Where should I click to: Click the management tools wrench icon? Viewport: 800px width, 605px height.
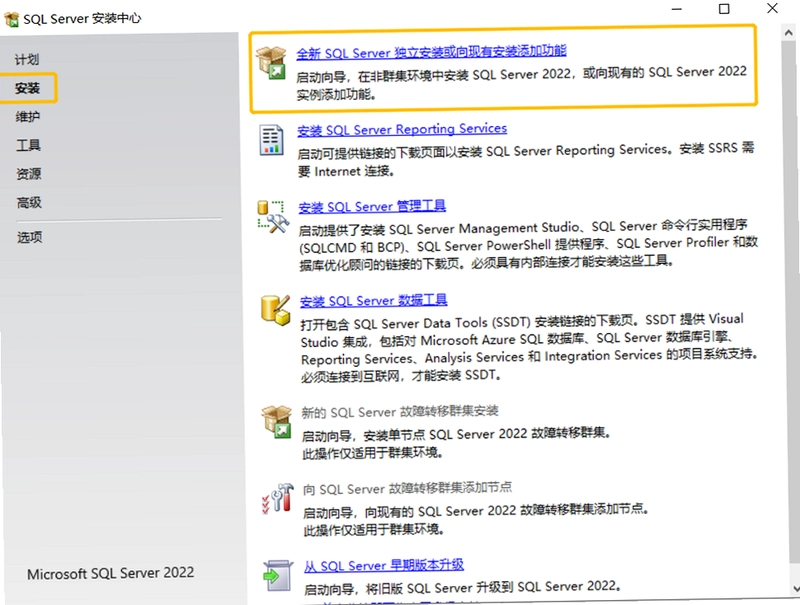[x=273, y=217]
